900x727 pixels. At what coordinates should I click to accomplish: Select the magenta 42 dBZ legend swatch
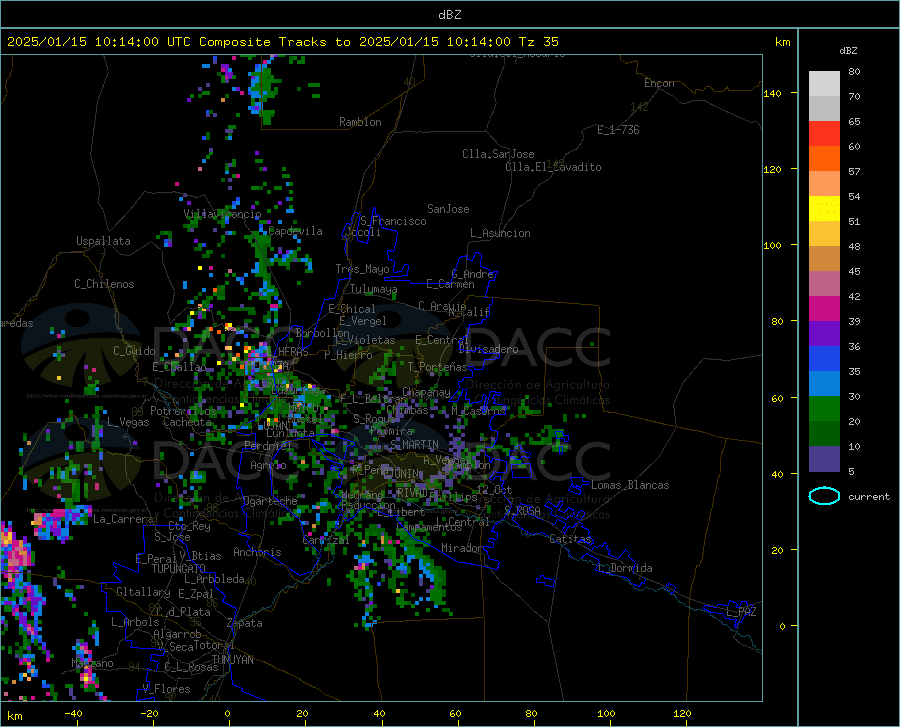[824, 309]
